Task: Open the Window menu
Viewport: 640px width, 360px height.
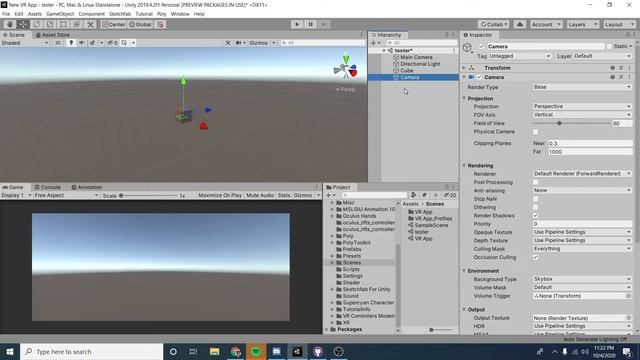Action: pos(180,14)
